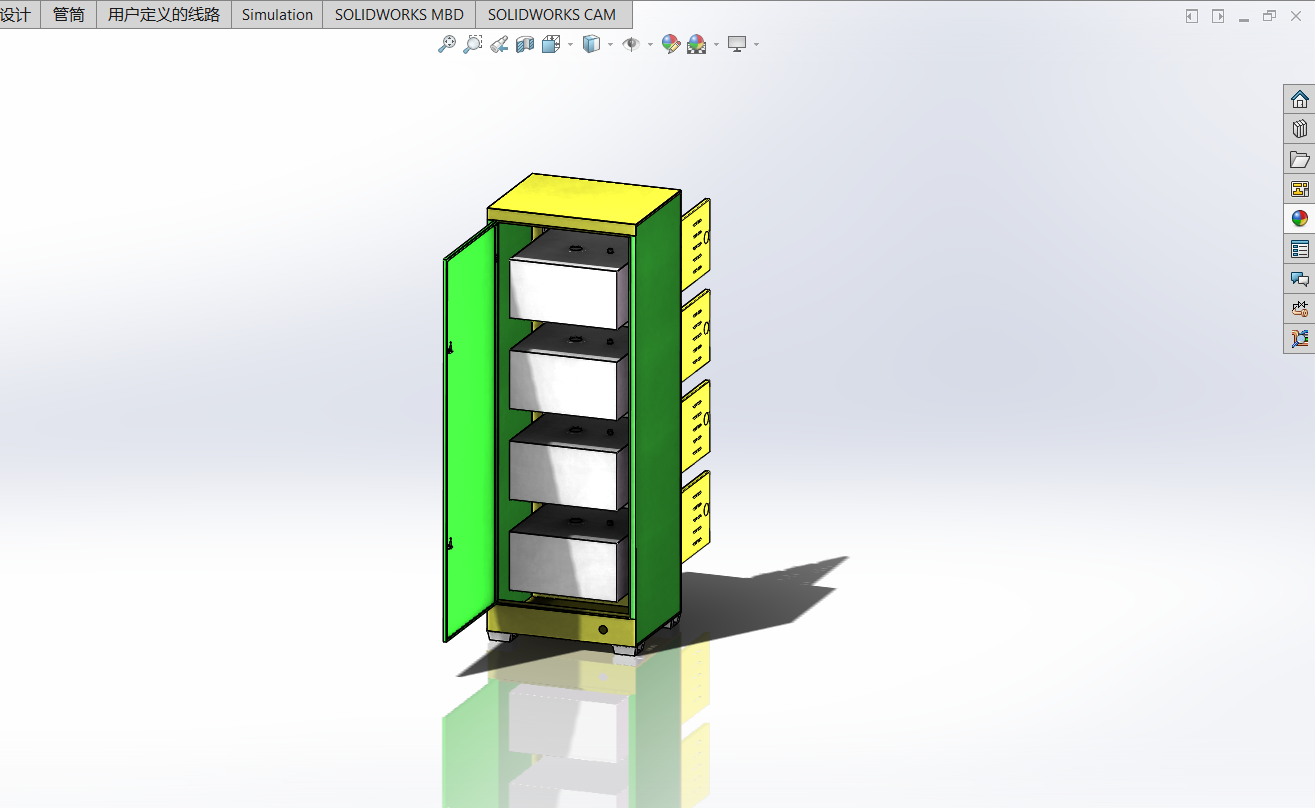Open the SOLIDWORKS MBD tab
This screenshot has height=808, width=1315.
click(399, 14)
